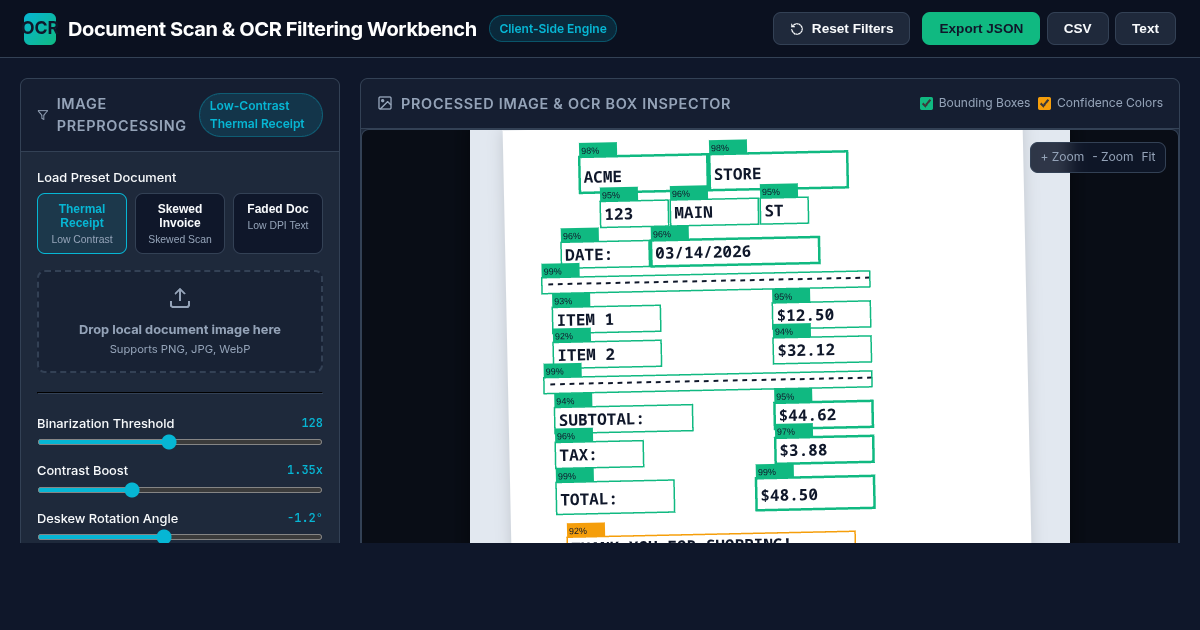Adjust the Binarization Threshold slider
Screen dimensions: 1200x630
tap(180, 442)
